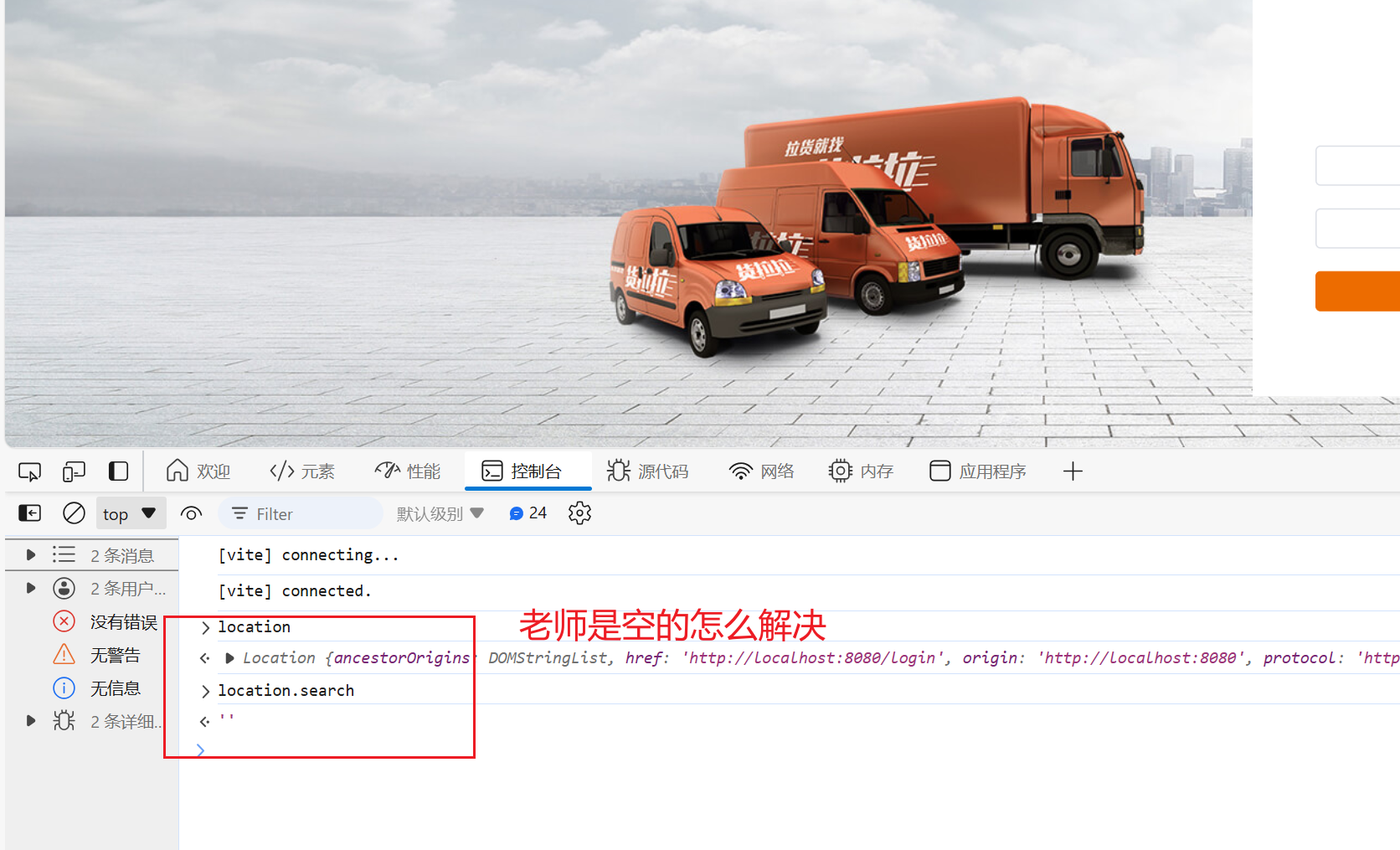Activate the inspect element picker icon
1400x850 pixels.
coord(29,471)
